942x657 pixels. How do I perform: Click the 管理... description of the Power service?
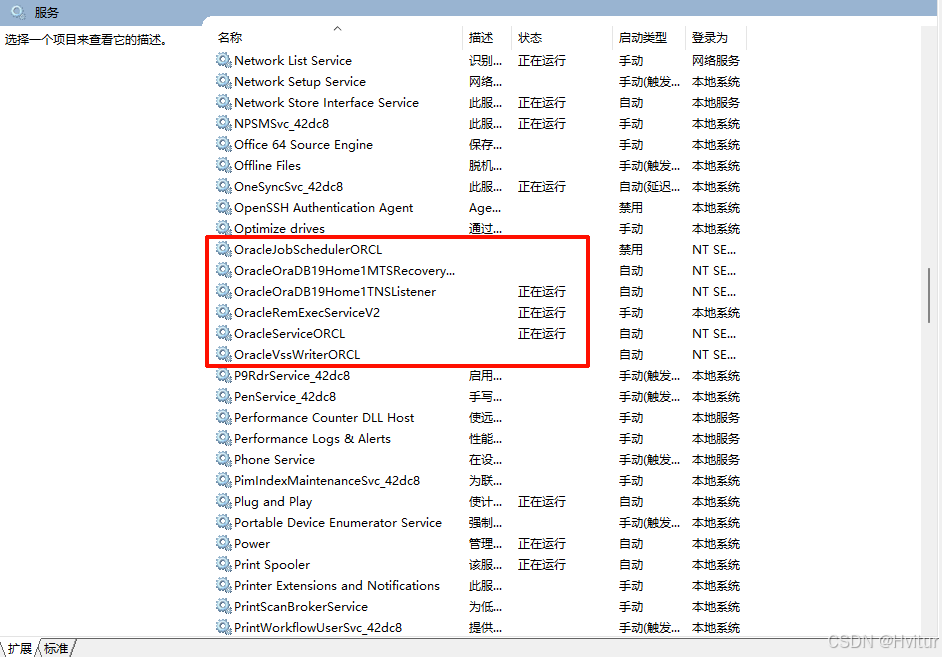(485, 543)
